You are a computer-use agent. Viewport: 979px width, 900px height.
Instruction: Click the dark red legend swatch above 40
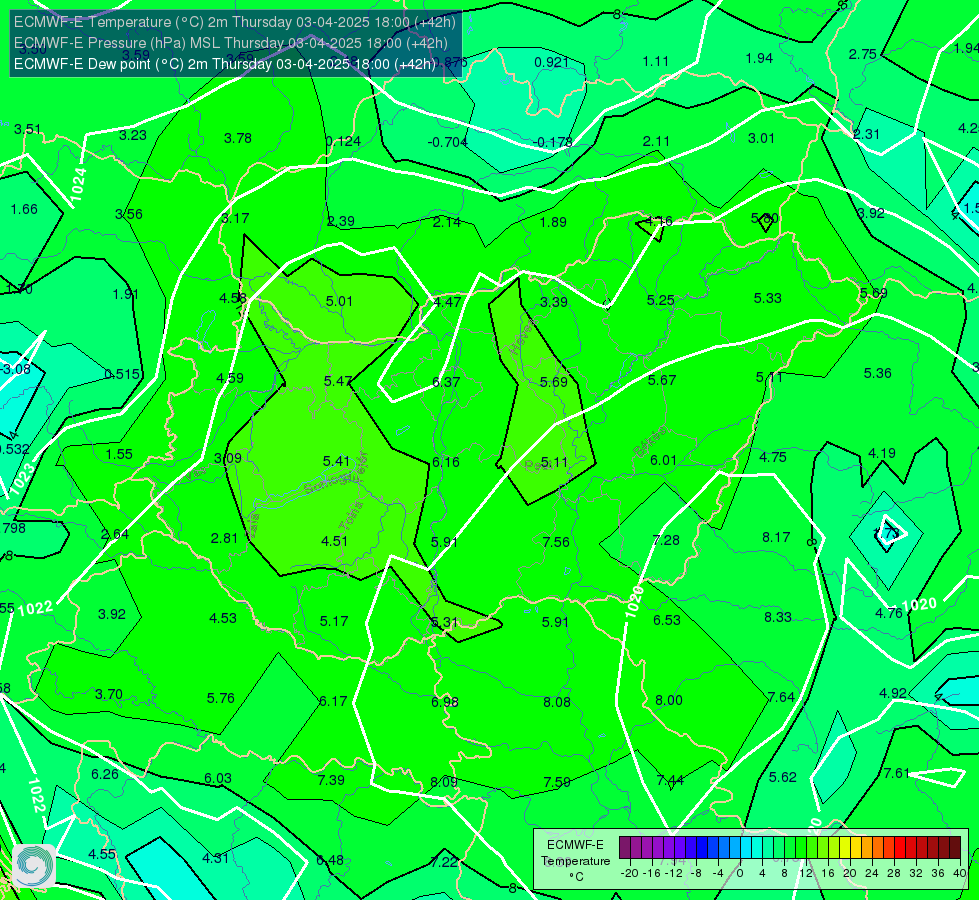(955, 848)
